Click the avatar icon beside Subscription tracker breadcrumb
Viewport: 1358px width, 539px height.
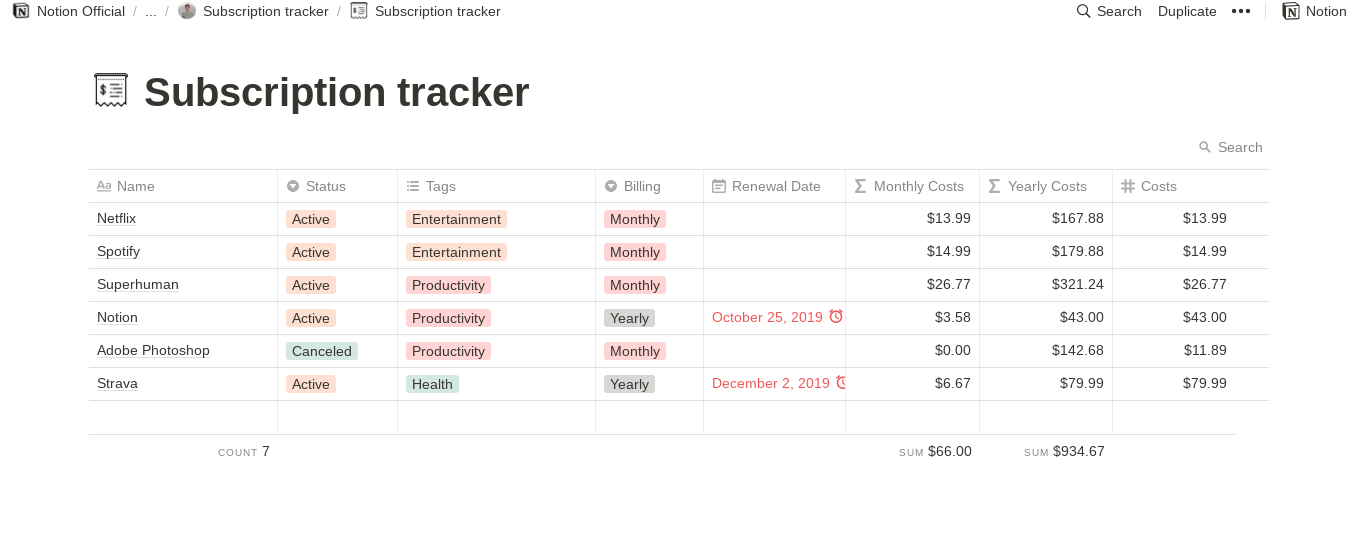pyautogui.click(x=187, y=11)
